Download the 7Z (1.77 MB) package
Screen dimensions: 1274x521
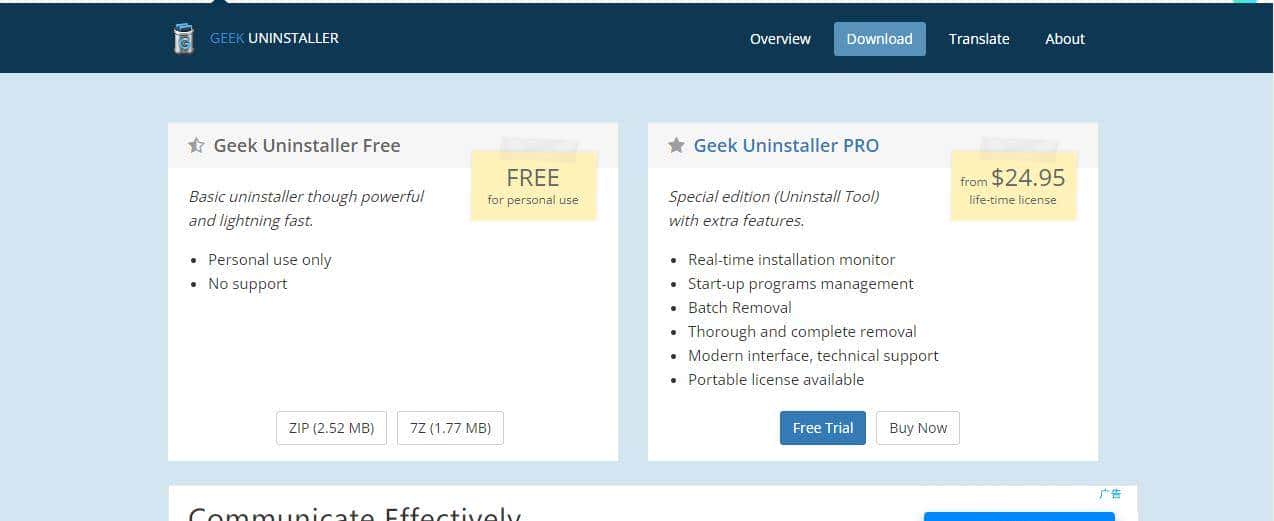click(x=450, y=428)
